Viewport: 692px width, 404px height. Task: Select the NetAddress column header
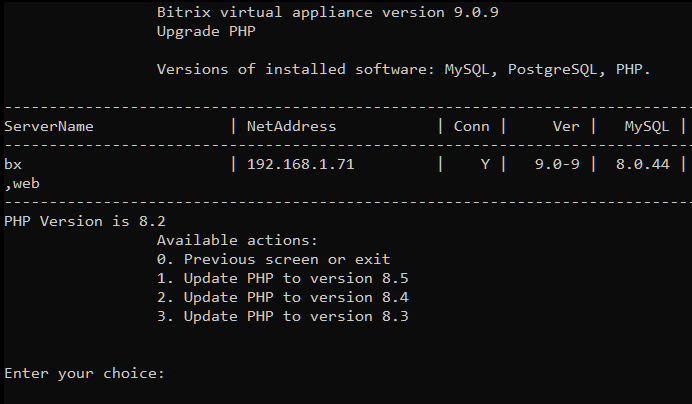[291, 126]
